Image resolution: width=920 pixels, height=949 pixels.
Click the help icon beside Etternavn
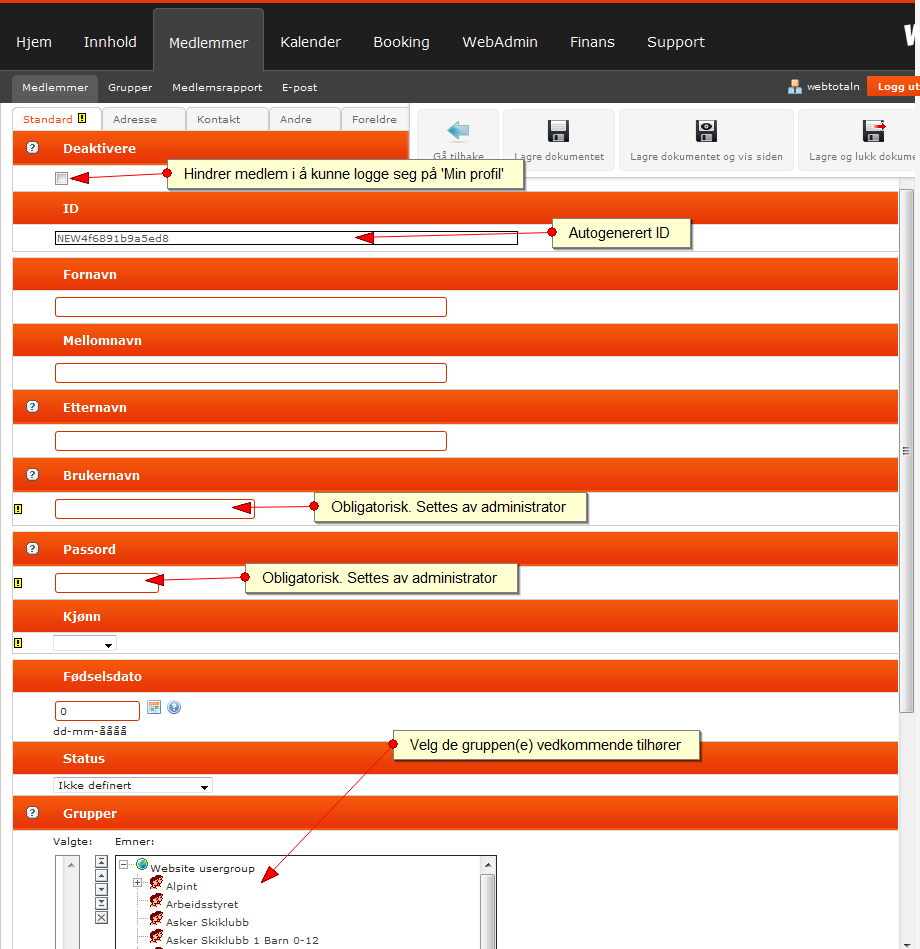point(33,407)
